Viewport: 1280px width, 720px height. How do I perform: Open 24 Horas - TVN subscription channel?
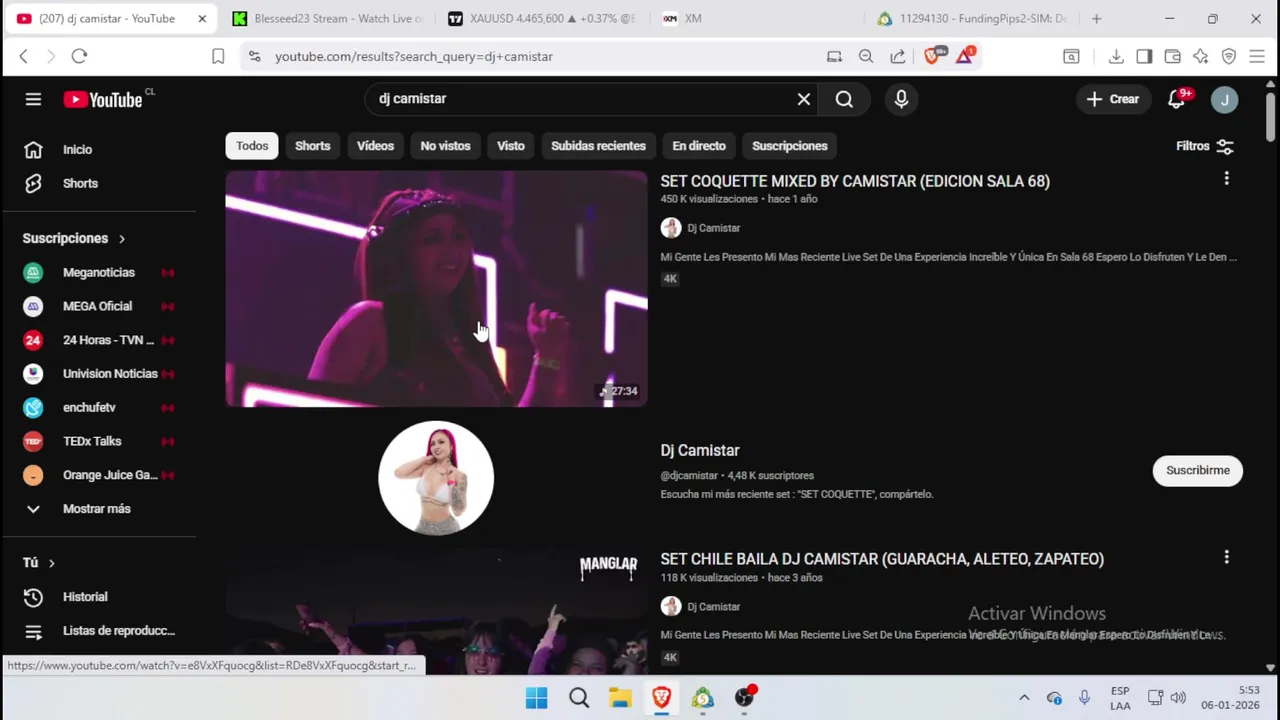[98, 340]
